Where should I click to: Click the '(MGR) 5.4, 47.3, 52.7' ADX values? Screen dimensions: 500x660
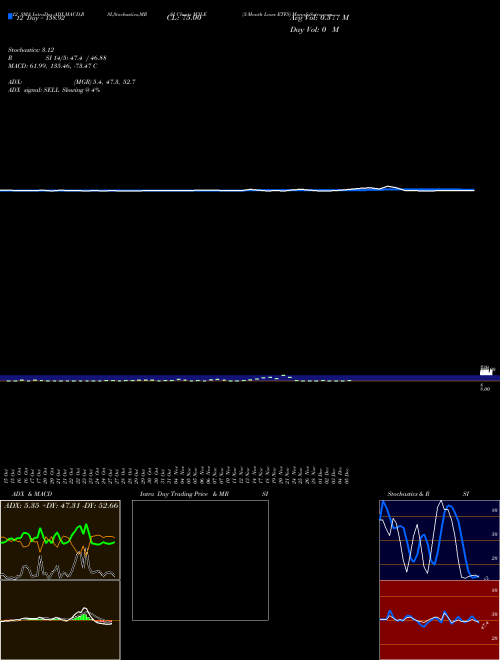104,82
